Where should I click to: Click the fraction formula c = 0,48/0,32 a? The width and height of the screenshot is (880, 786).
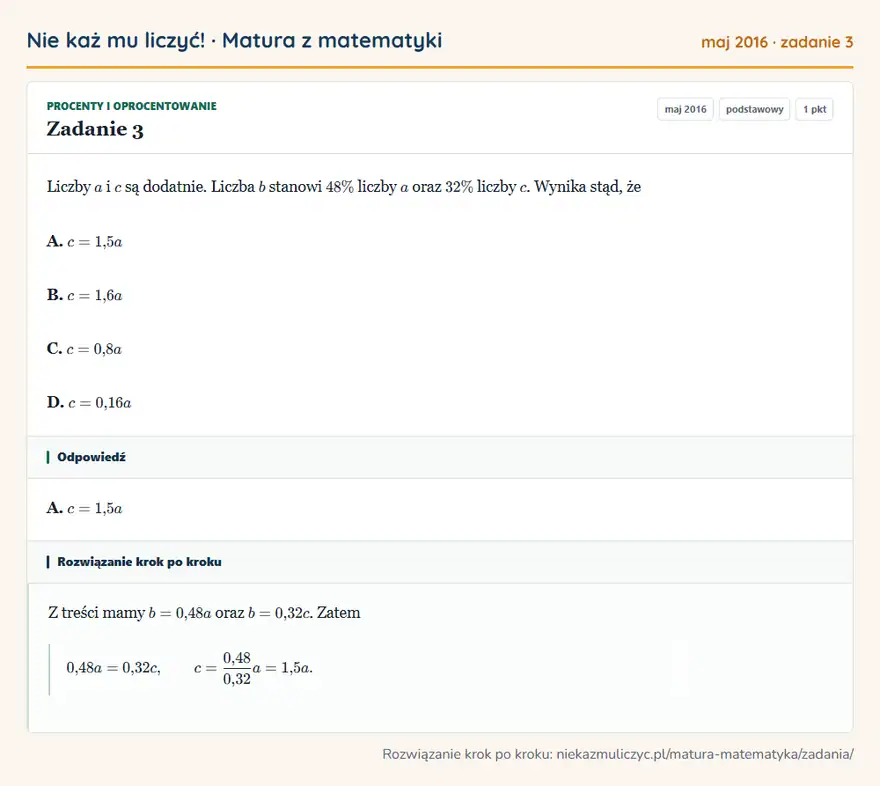coord(253,668)
